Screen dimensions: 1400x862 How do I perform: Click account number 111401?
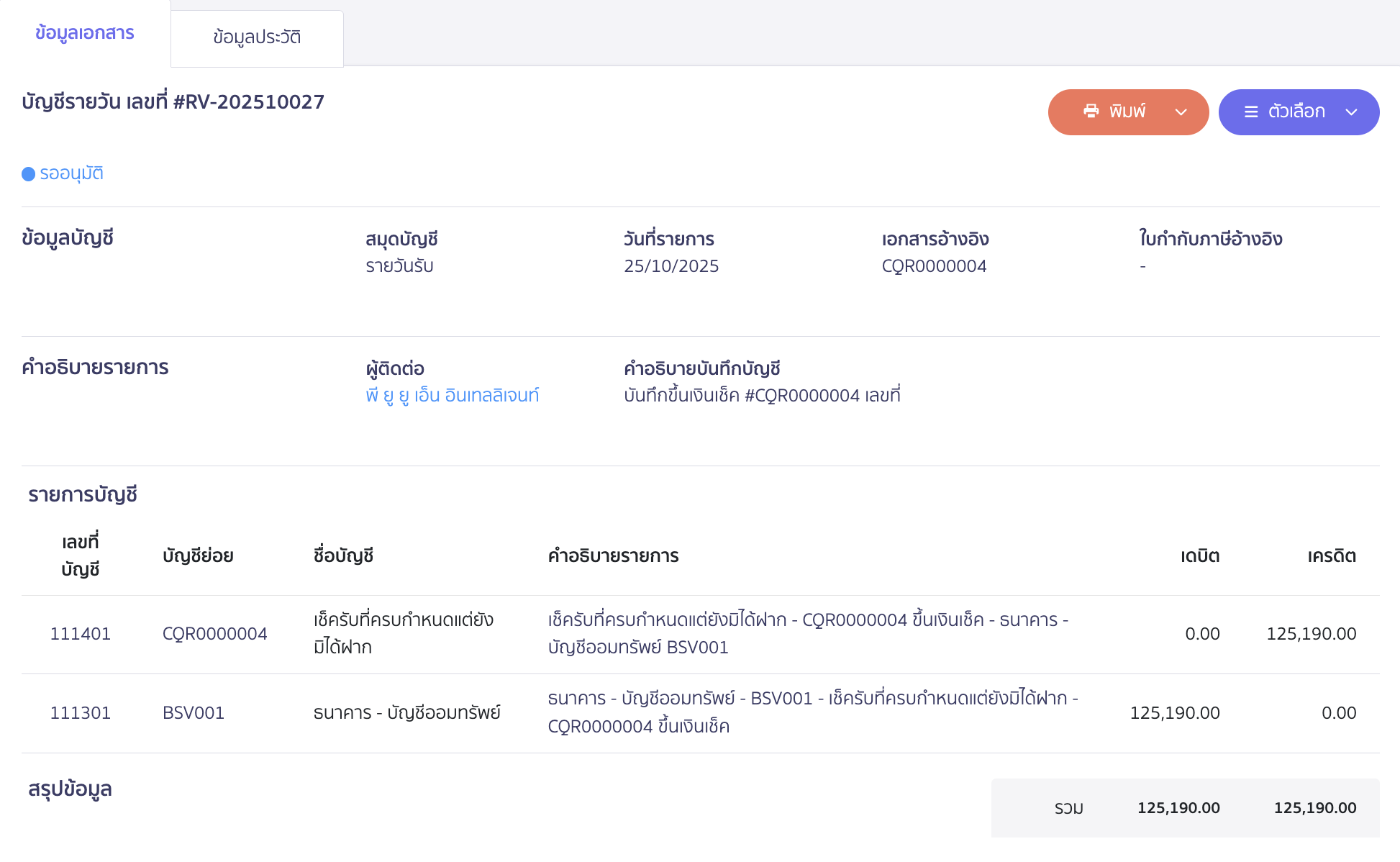click(x=81, y=633)
